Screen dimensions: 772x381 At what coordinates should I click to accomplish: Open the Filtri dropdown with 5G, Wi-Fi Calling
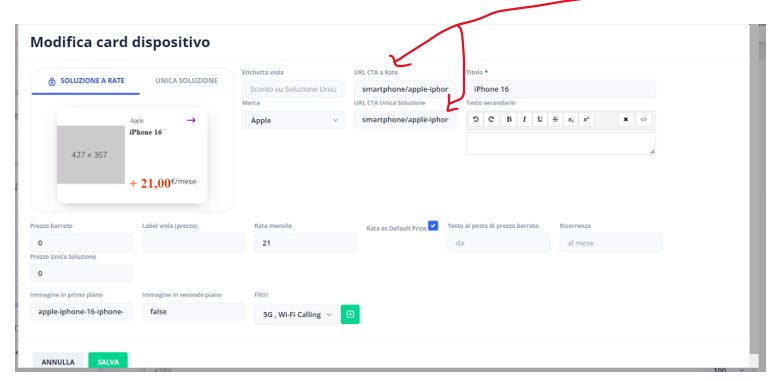[296, 314]
